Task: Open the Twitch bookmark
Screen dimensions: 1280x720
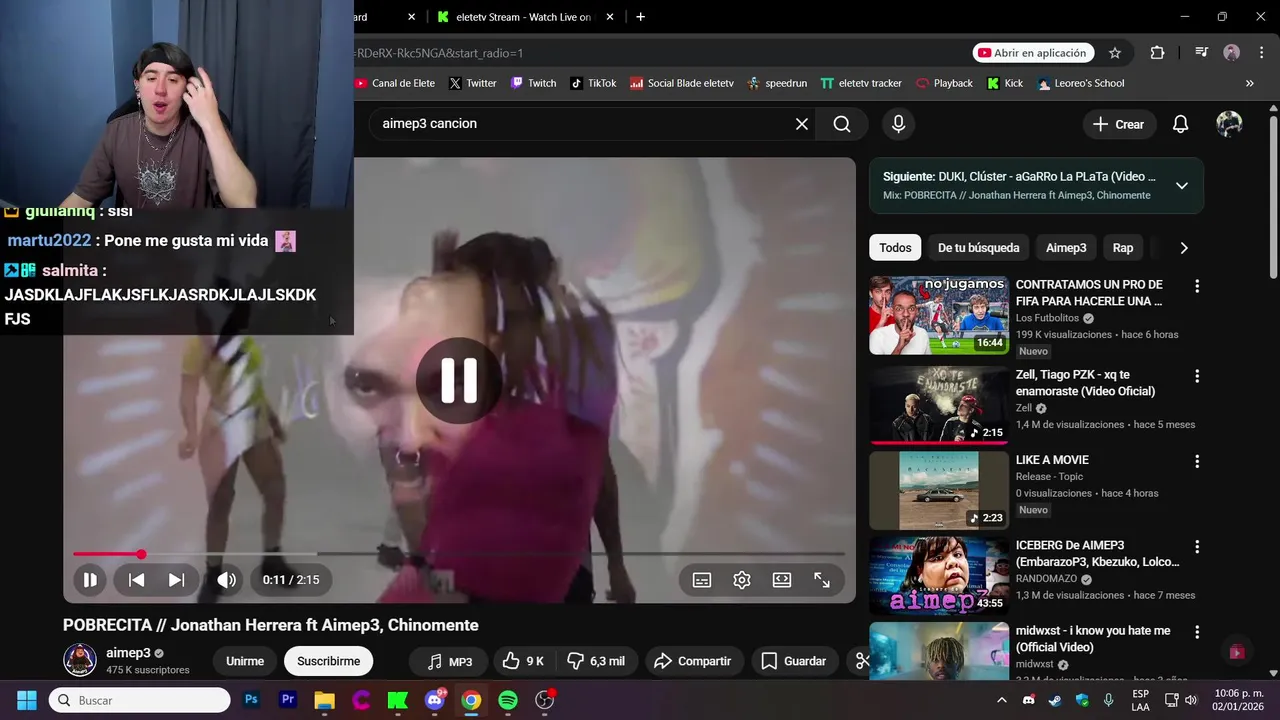Action: click(x=533, y=83)
